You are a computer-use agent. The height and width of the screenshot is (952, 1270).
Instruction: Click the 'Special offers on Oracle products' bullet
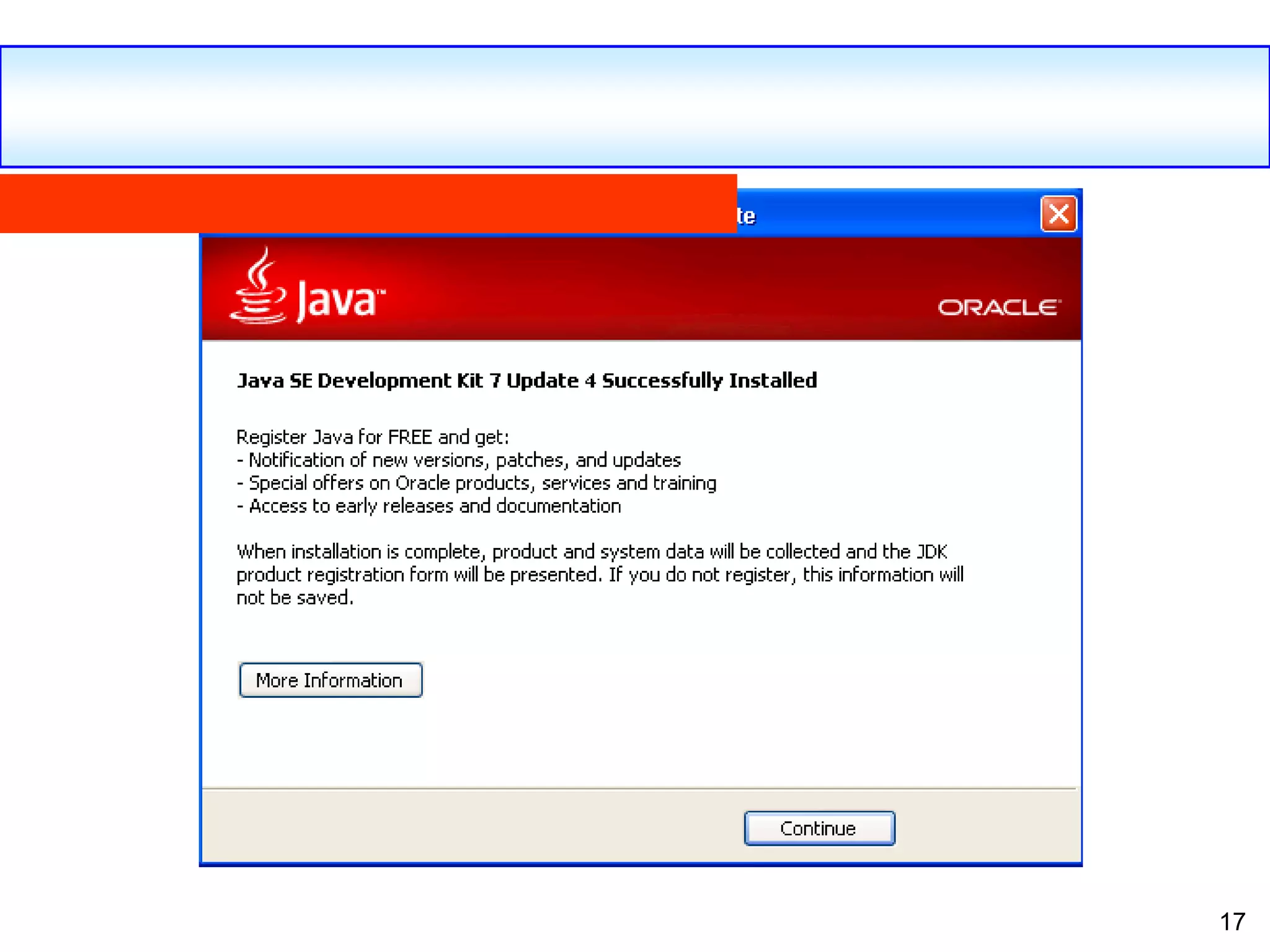[476, 483]
